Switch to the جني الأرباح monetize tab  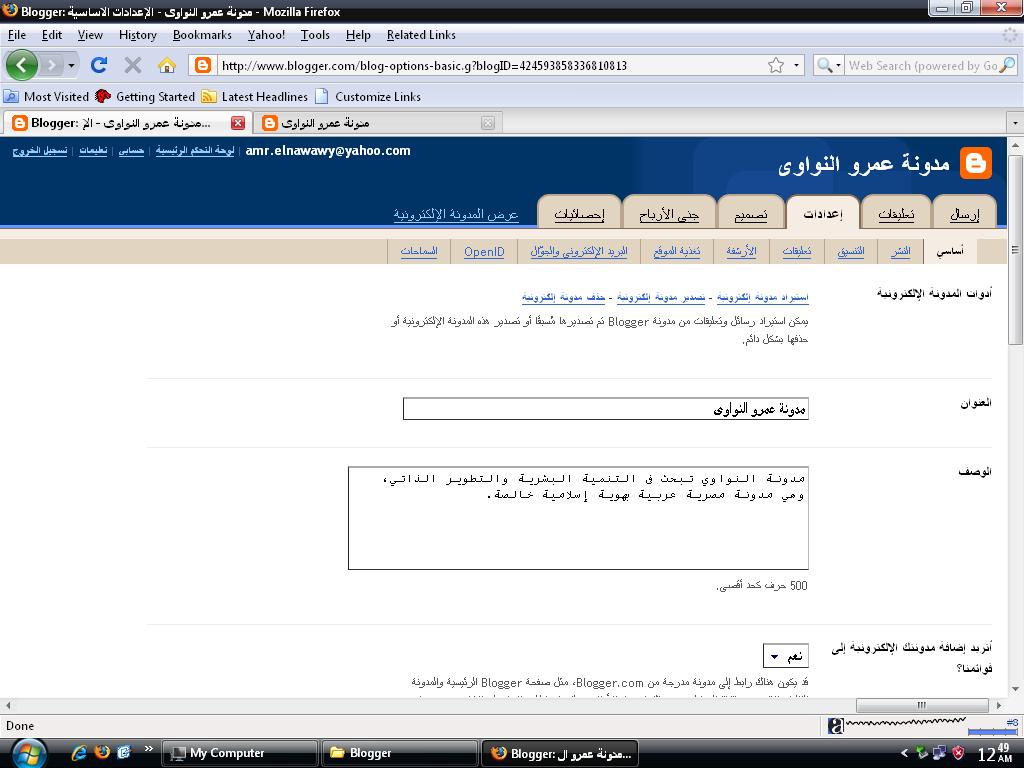click(x=669, y=214)
